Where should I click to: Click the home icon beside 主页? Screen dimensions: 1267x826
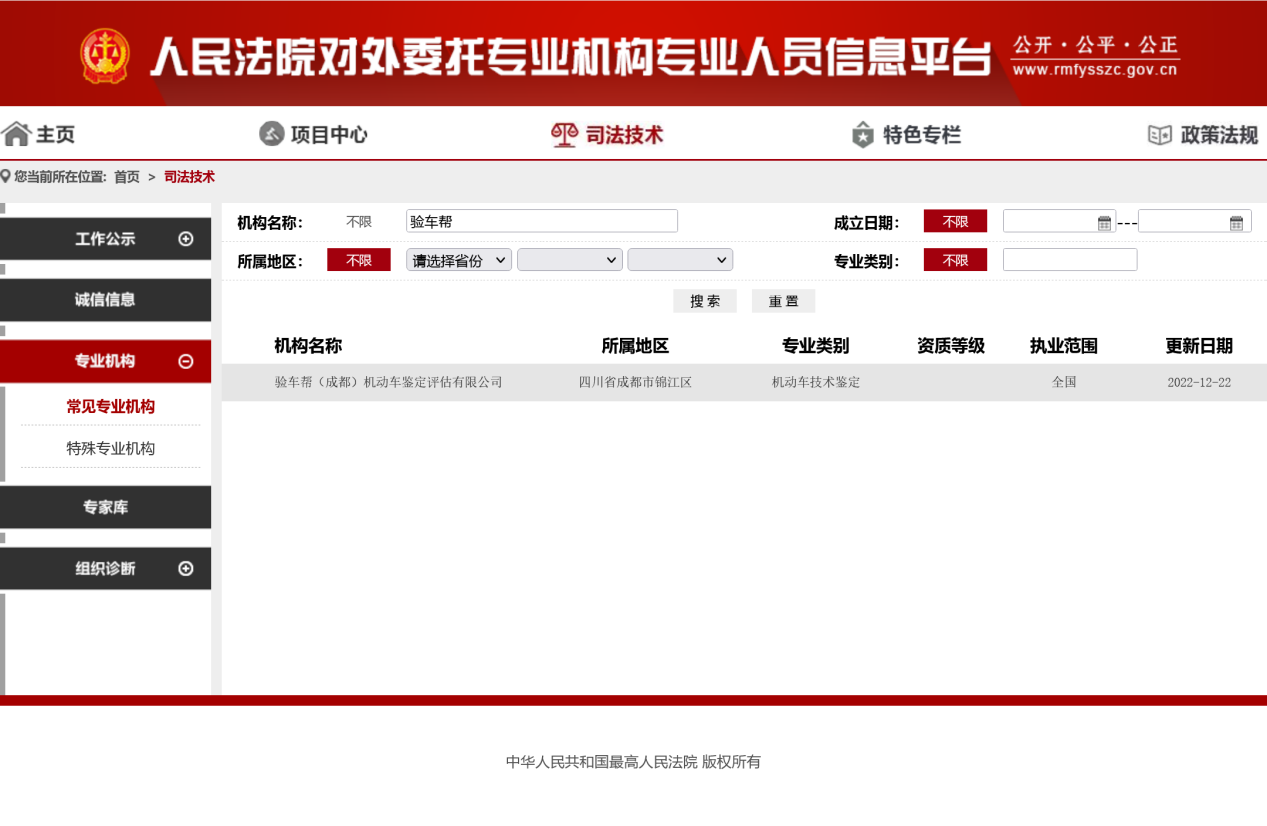(x=16, y=134)
